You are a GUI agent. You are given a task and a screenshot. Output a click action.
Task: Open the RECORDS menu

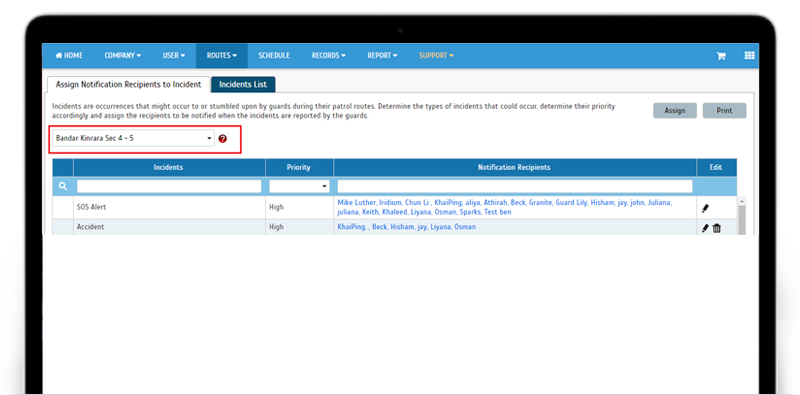tap(329, 56)
